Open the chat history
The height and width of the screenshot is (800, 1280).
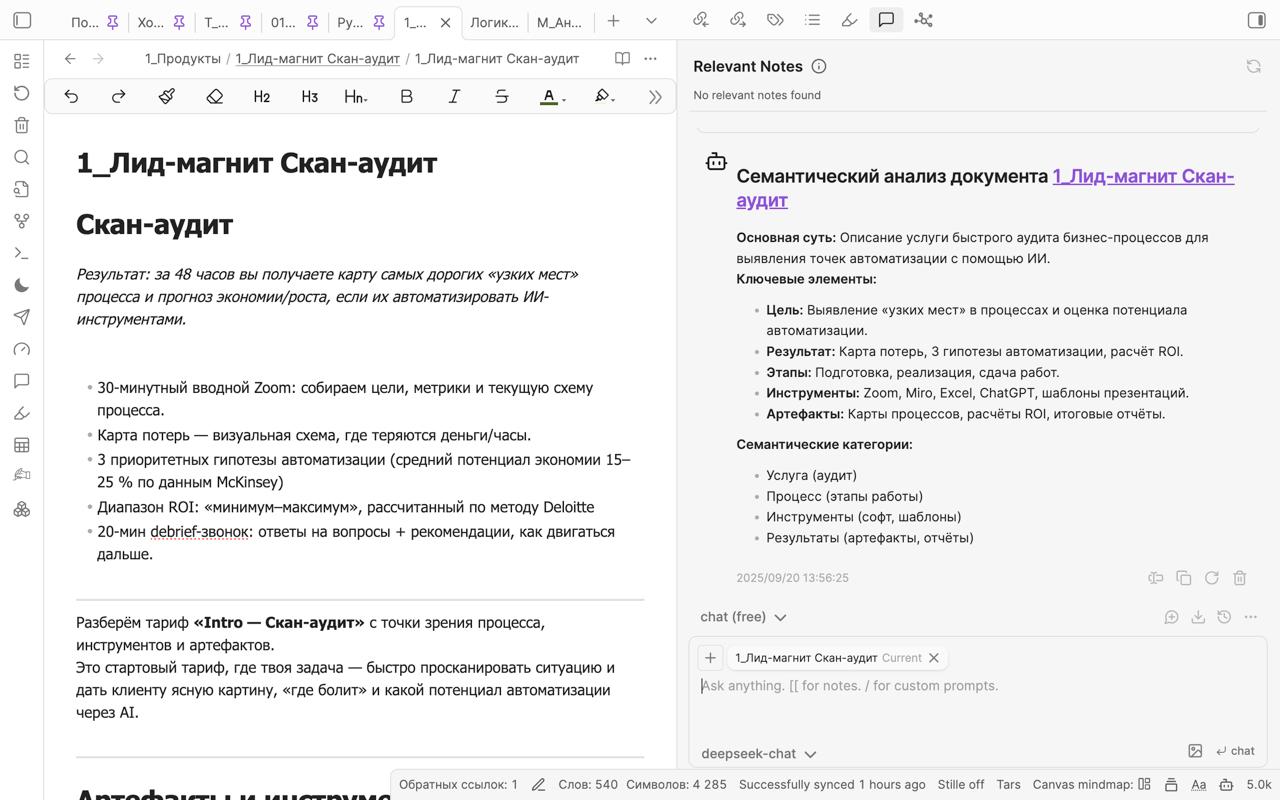click(x=1224, y=617)
